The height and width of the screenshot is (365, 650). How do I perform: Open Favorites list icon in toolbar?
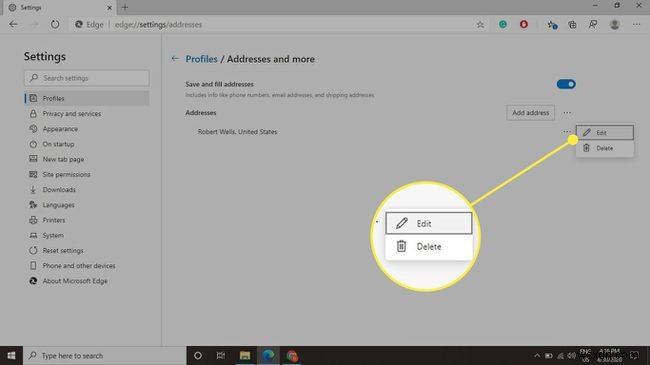tap(552, 25)
